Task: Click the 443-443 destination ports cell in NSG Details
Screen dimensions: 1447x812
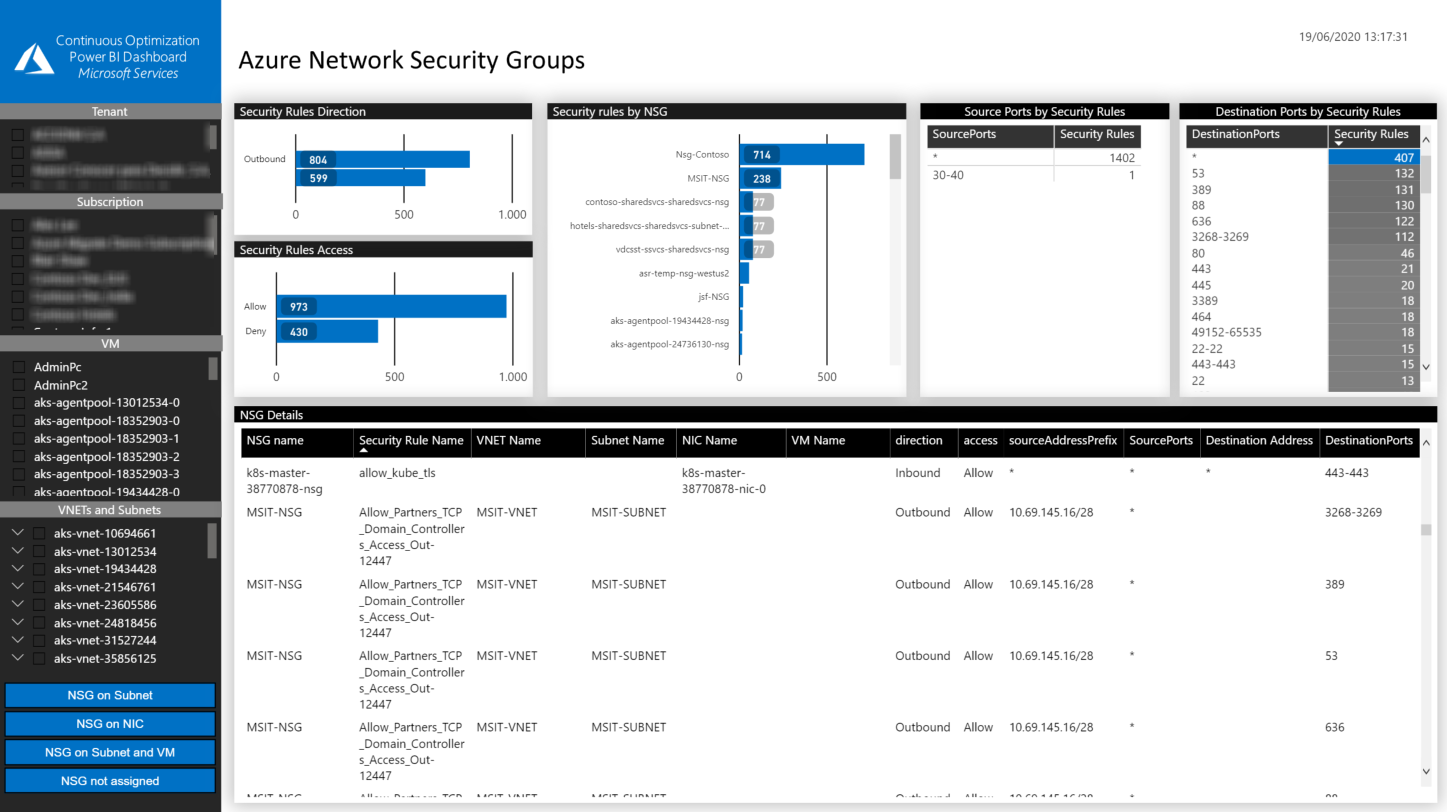Action: pyautogui.click(x=1346, y=473)
